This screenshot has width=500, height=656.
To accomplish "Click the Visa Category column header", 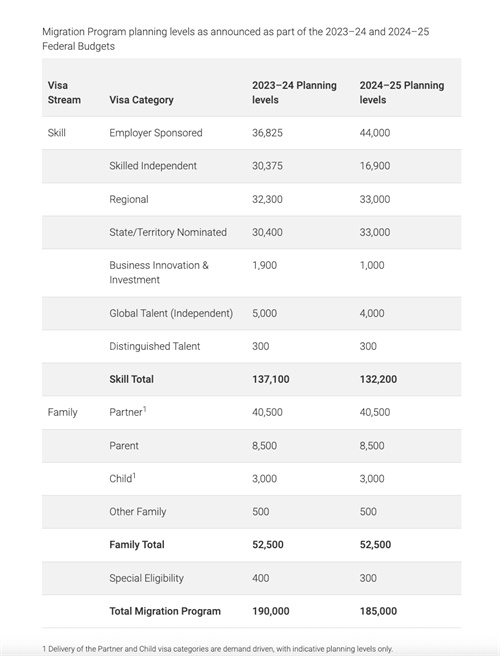I will click(141, 100).
